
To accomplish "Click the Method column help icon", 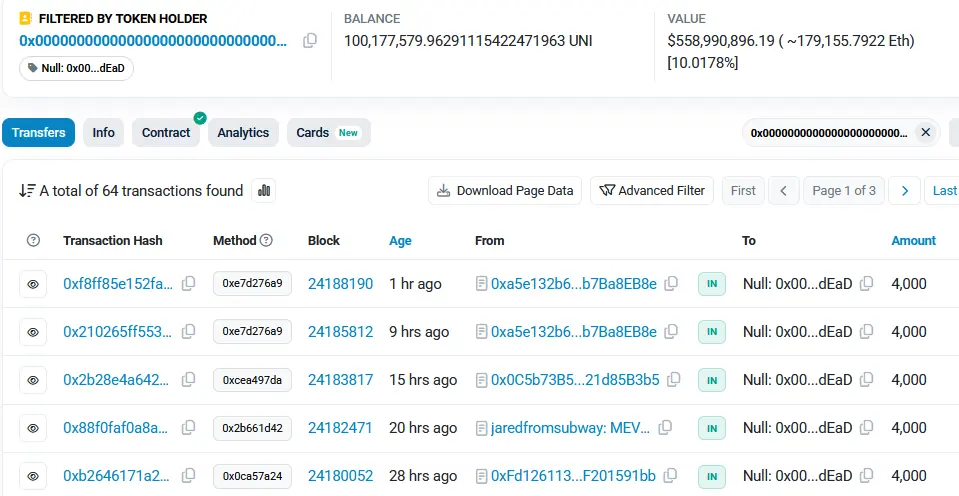I will click(x=266, y=240).
